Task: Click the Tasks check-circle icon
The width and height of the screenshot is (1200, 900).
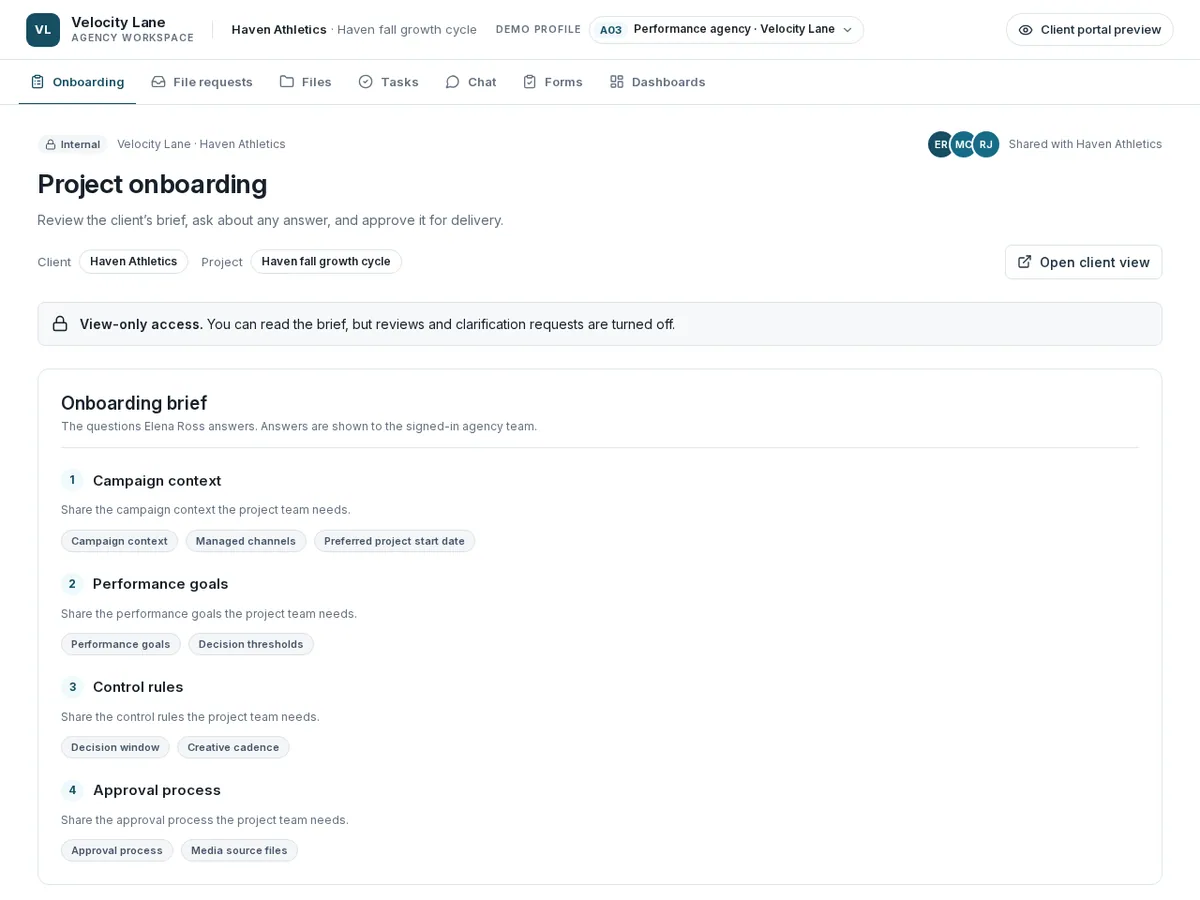Action: click(366, 82)
